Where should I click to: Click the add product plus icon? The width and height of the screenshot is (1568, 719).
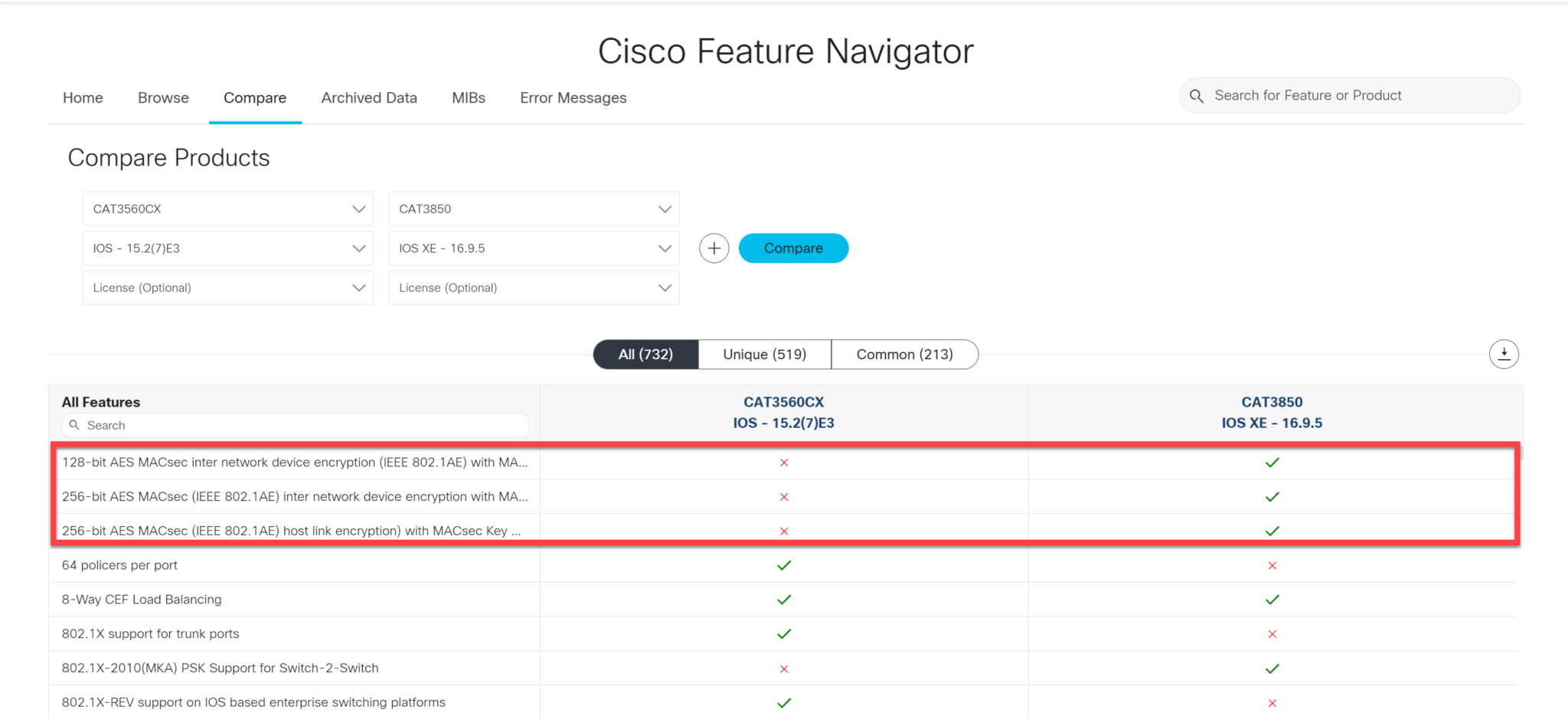tap(714, 248)
